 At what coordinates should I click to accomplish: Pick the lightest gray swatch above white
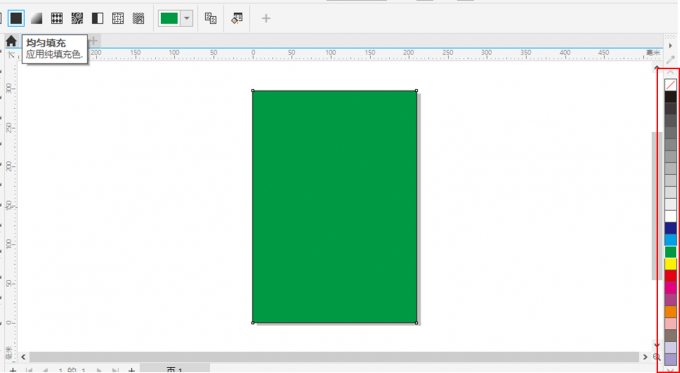pos(670,204)
